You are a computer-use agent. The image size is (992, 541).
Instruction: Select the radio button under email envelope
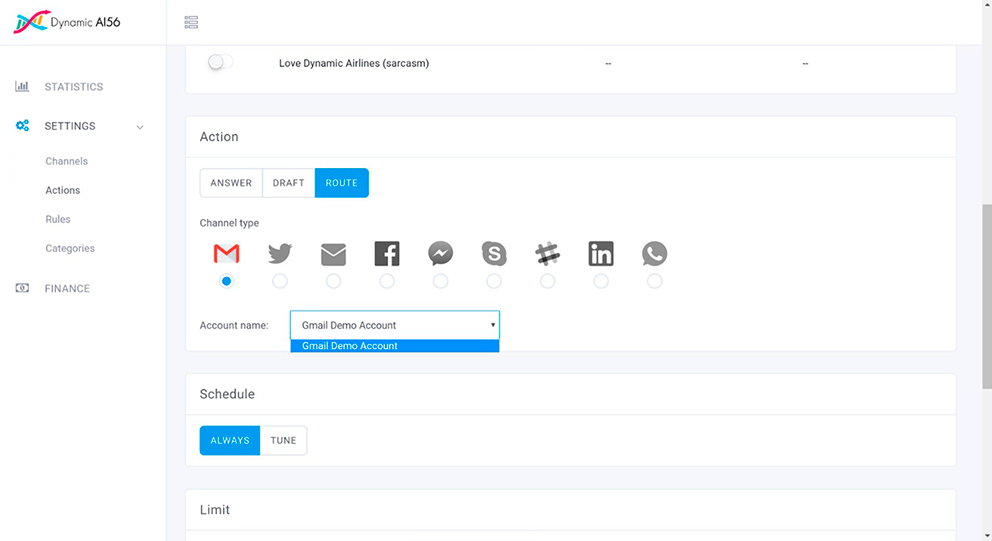point(333,281)
